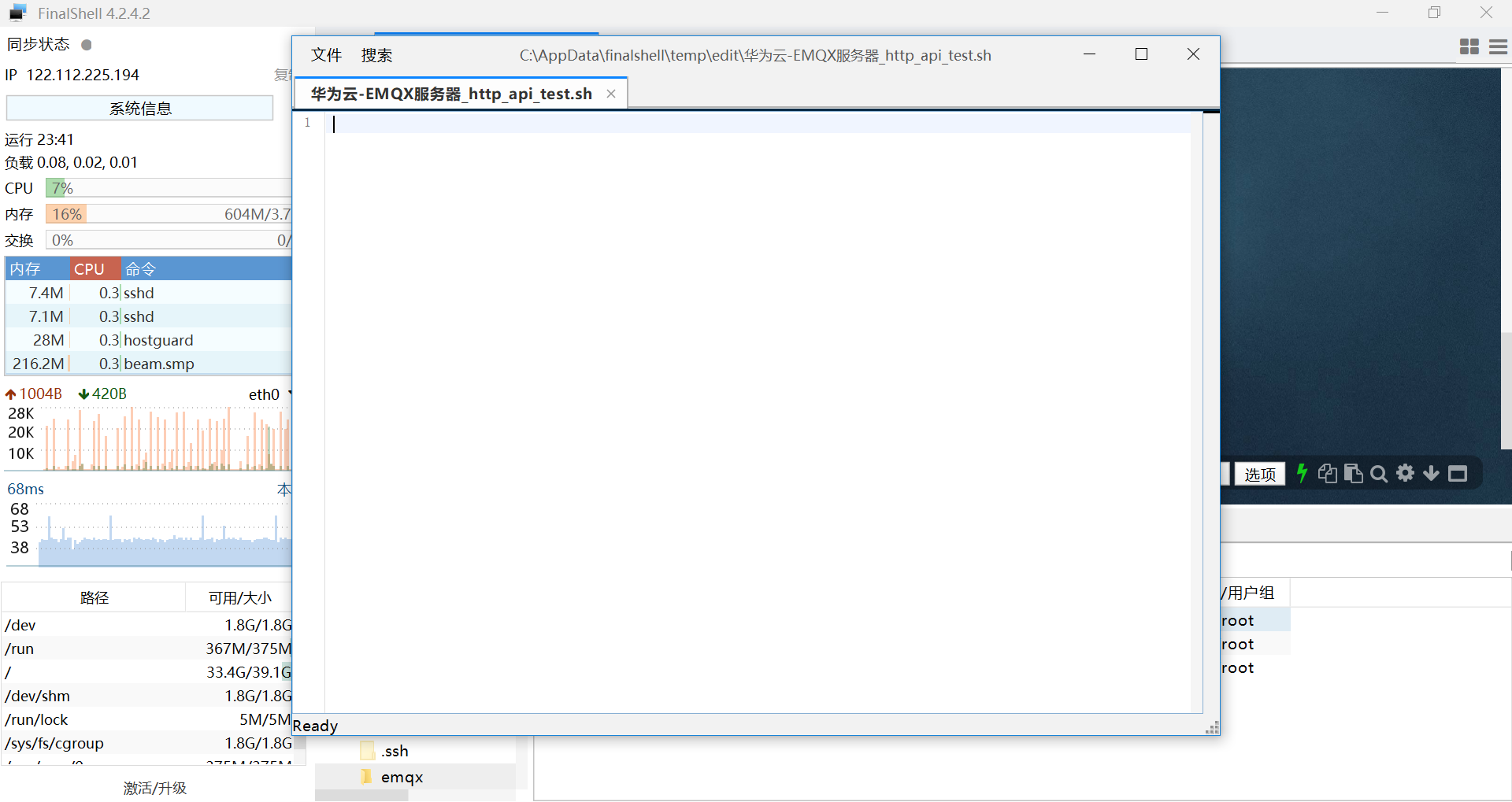1512x802 pixels.
Task: Click the copy icon in terminal toolbar
Action: [1328, 473]
